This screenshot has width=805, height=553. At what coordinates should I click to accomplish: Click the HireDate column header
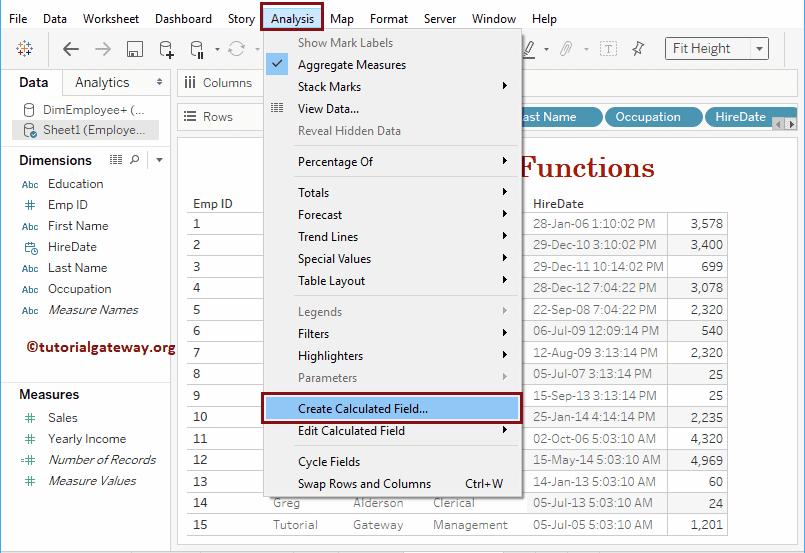[x=558, y=204]
